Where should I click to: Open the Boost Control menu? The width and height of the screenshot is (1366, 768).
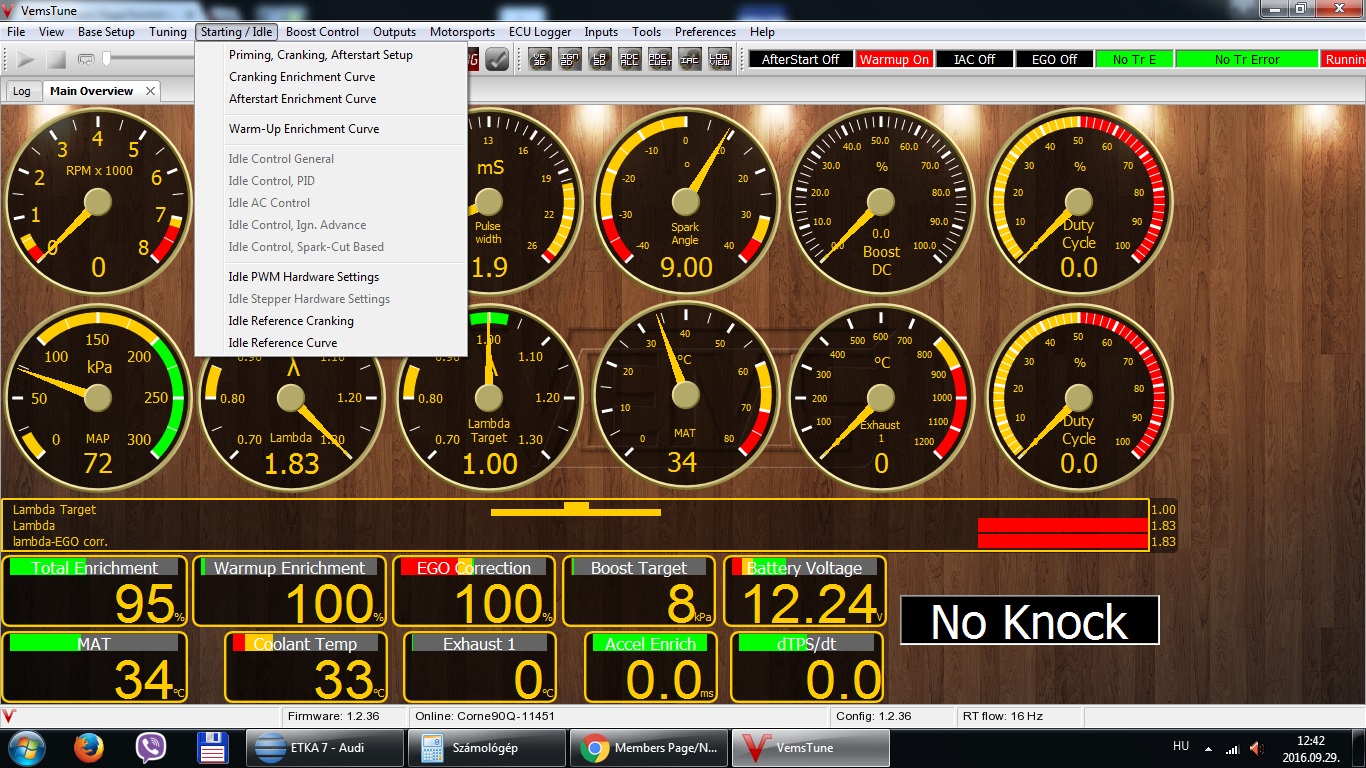click(x=322, y=32)
